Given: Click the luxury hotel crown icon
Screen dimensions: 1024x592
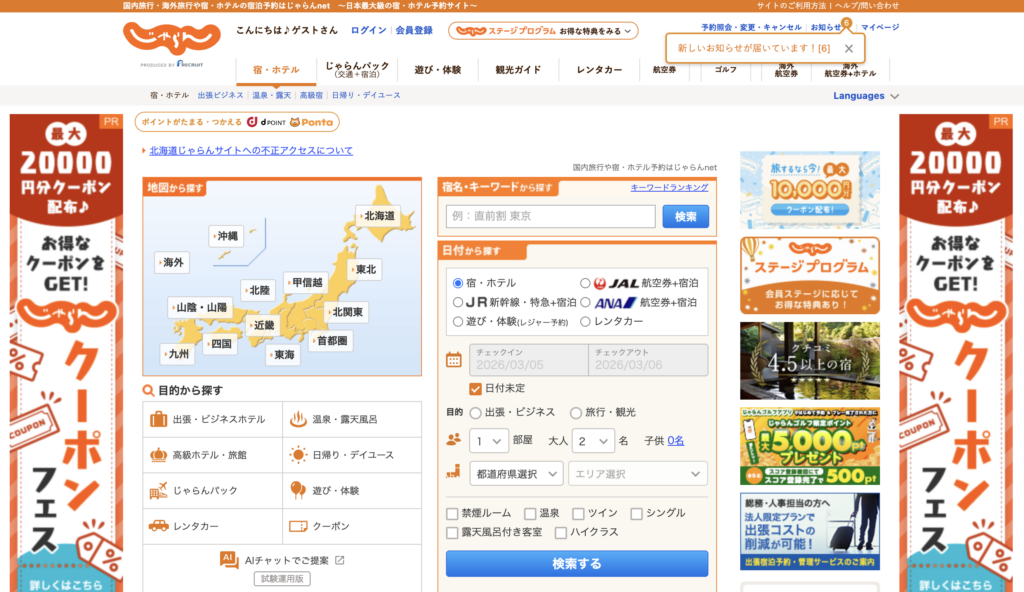Looking at the screenshot, I should pyautogui.click(x=159, y=455).
